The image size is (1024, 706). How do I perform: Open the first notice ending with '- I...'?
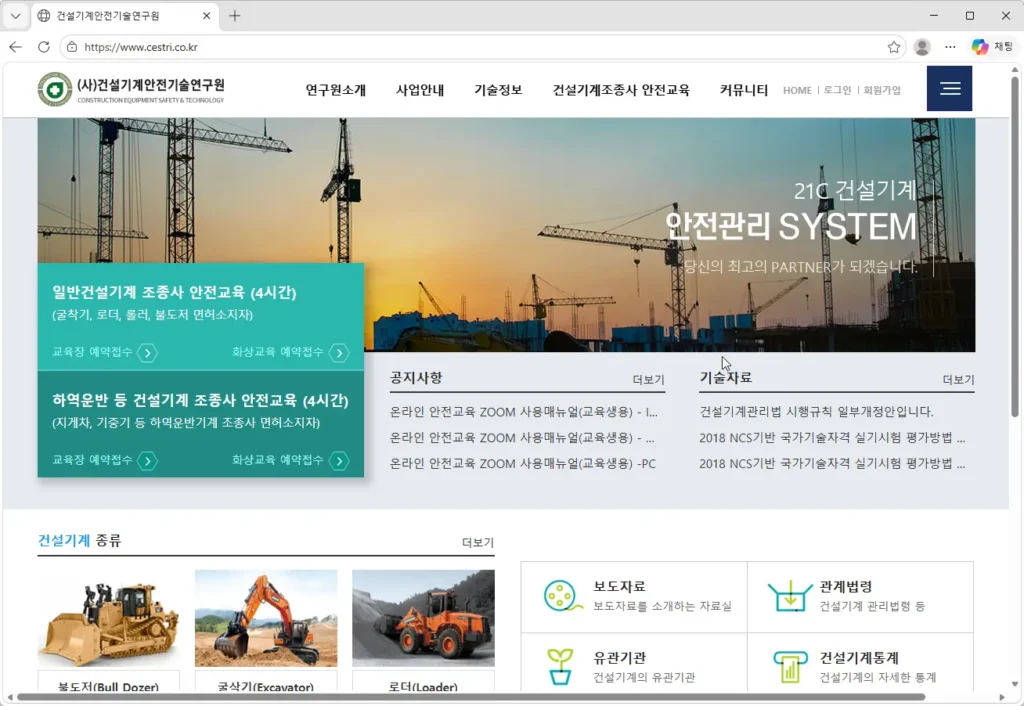click(524, 412)
